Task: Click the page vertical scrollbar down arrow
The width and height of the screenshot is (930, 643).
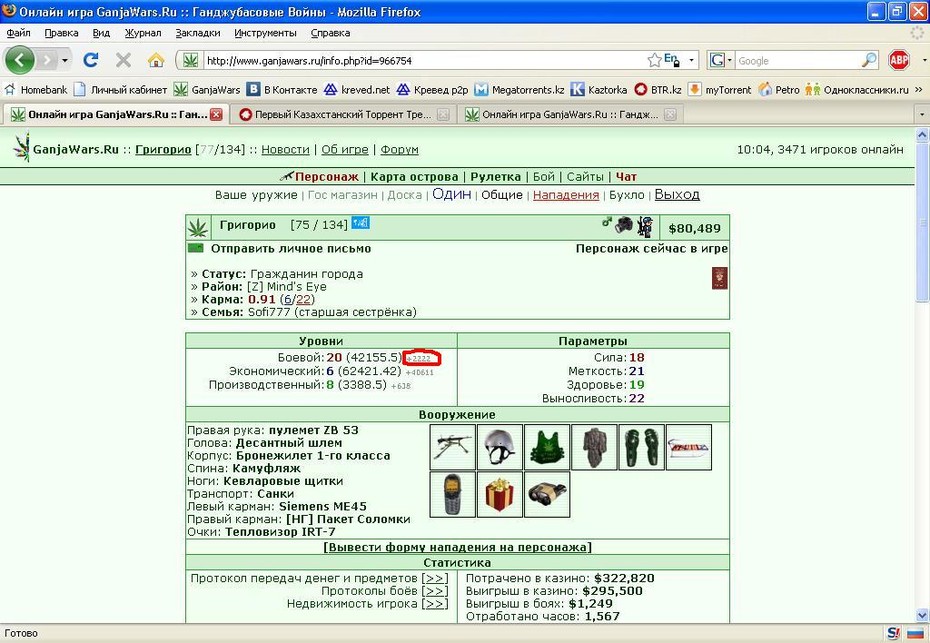Action: coord(922,615)
